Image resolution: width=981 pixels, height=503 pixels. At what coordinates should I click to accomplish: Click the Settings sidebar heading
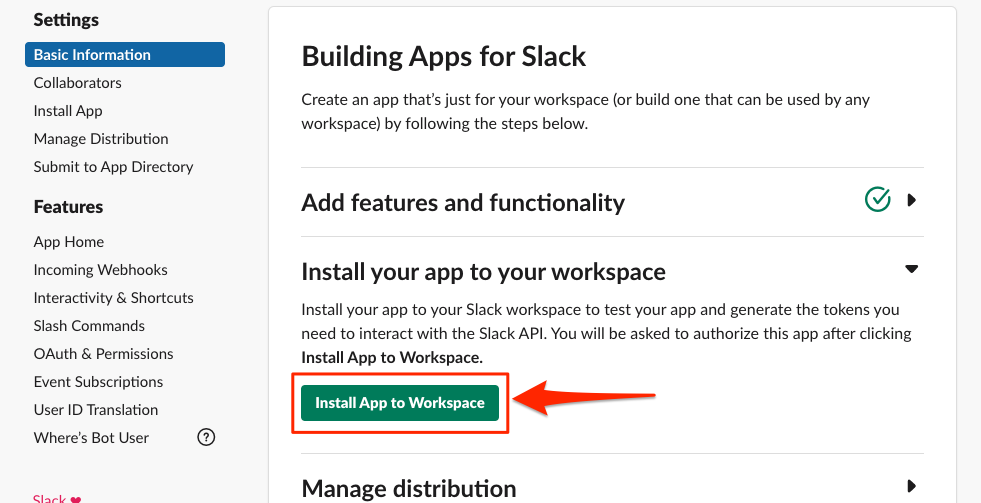pos(66,20)
